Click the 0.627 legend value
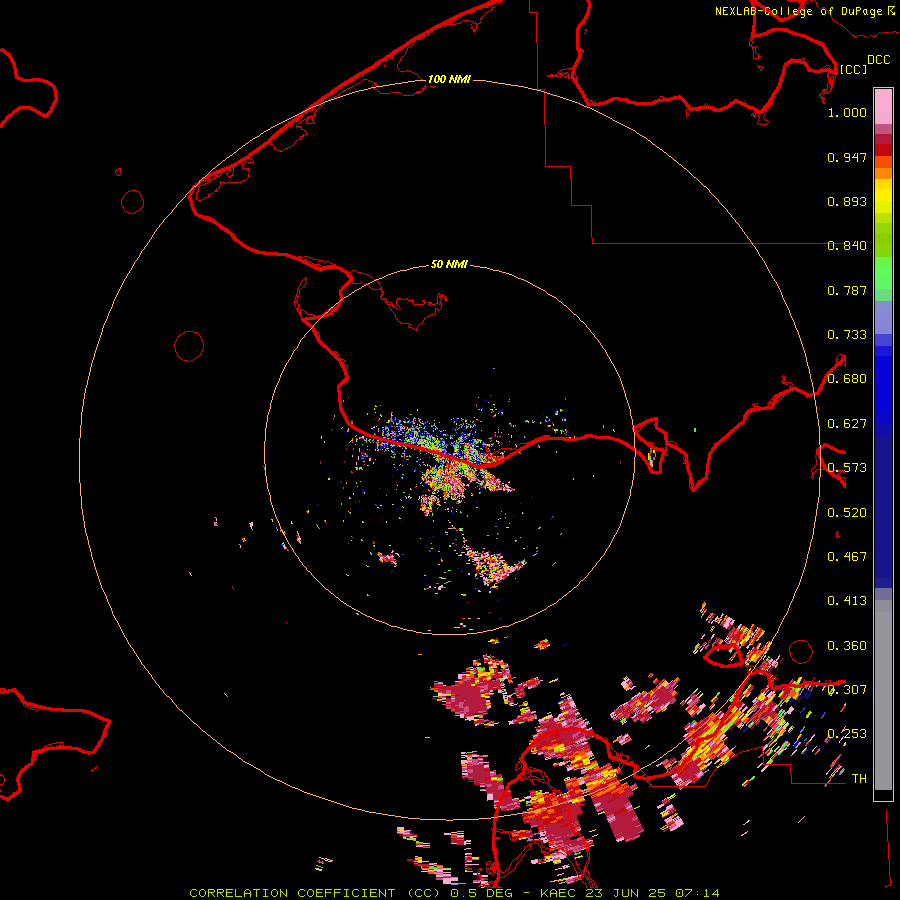Image resolution: width=900 pixels, height=900 pixels. click(x=847, y=424)
